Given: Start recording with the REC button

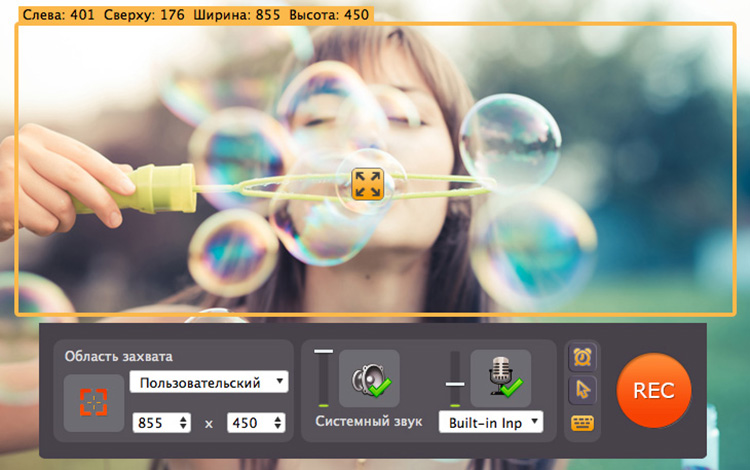Looking at the screenshot, I should [x=654, y=390].
